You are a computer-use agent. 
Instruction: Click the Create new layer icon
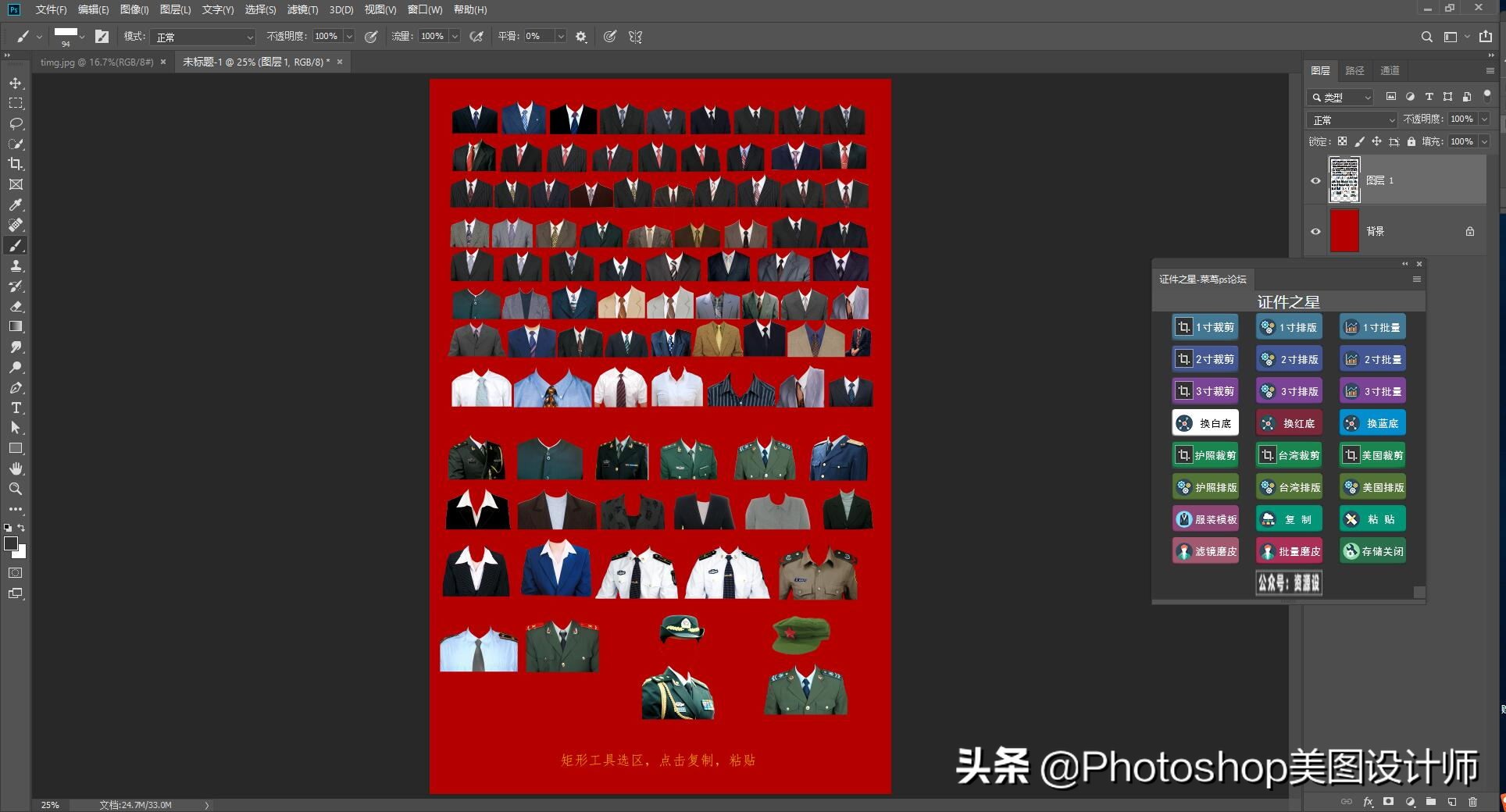(x=1453, y=802)
